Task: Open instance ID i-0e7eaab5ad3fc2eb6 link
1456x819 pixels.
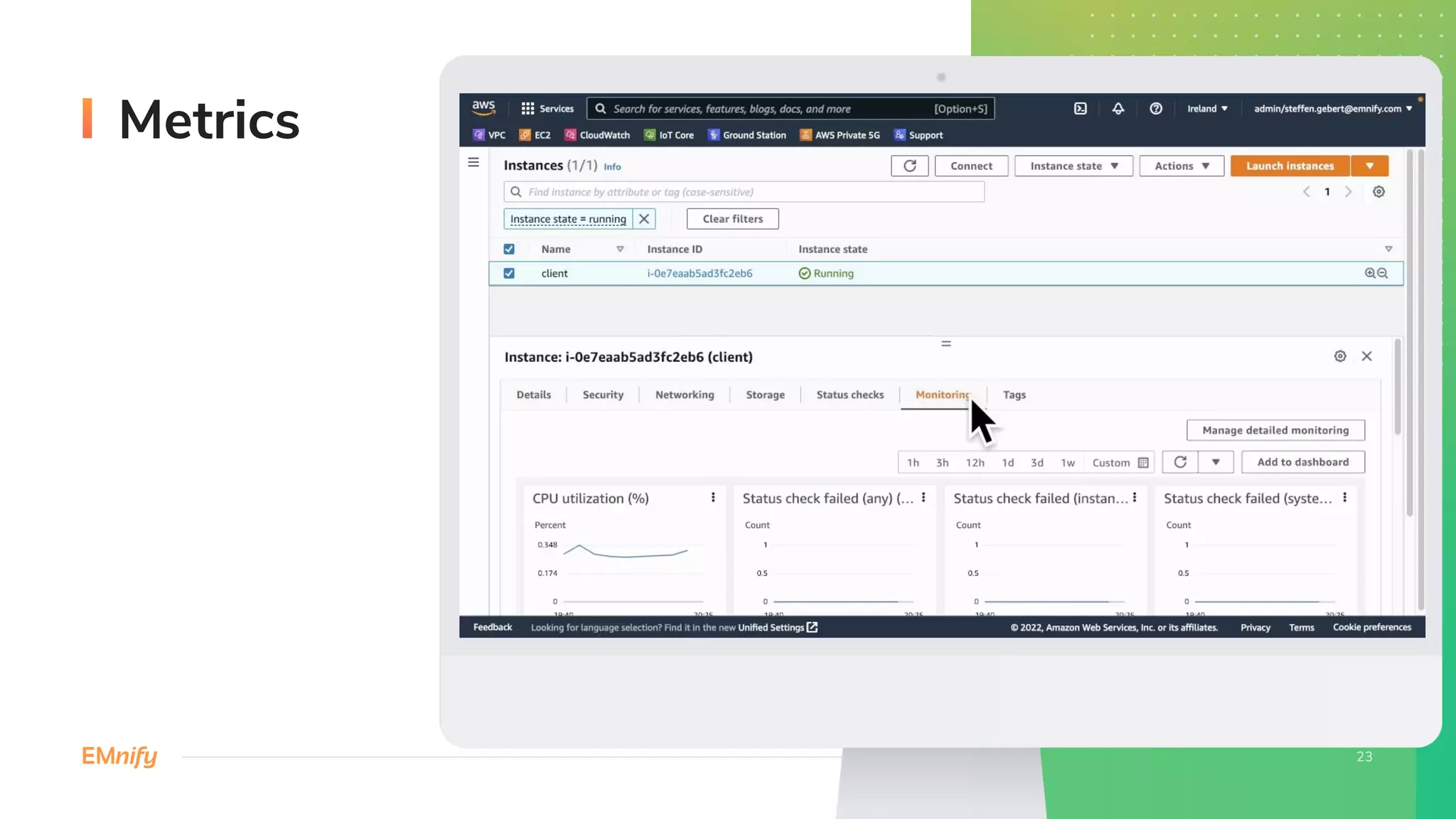Action: coord(699,274)
